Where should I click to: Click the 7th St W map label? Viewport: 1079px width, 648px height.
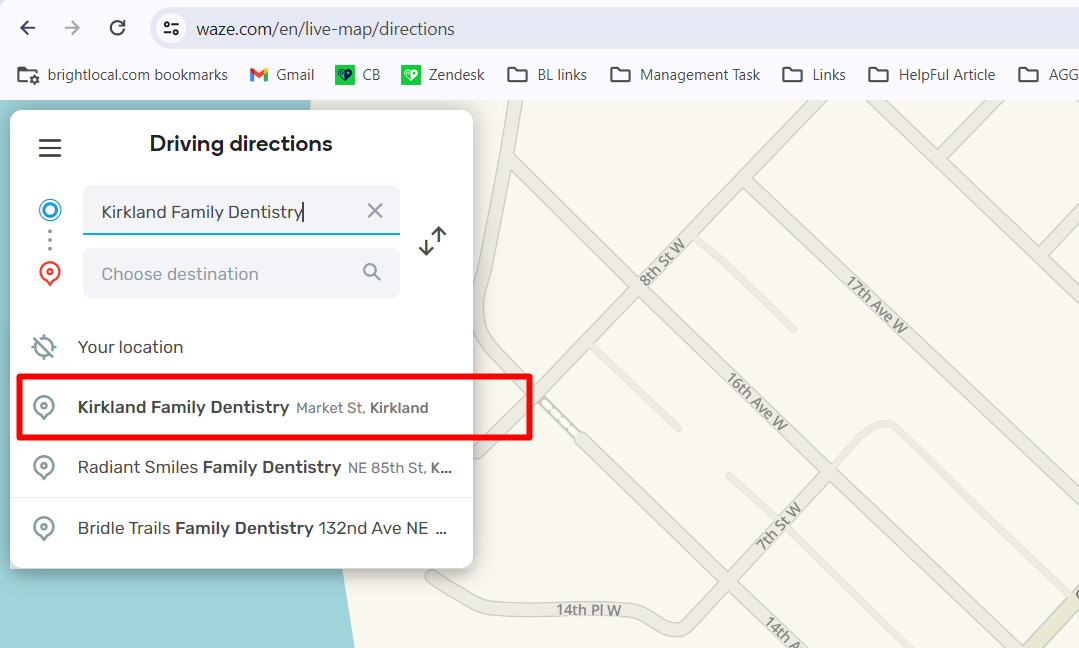[x=779, y=526]
